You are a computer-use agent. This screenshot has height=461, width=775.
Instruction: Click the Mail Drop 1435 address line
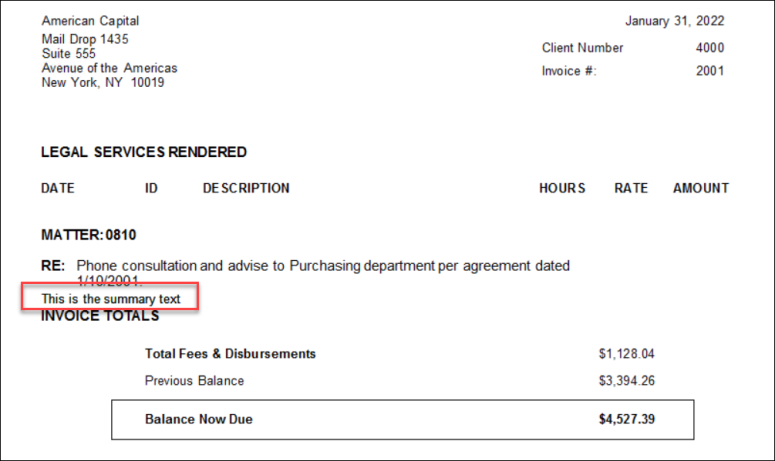point(85,40)
